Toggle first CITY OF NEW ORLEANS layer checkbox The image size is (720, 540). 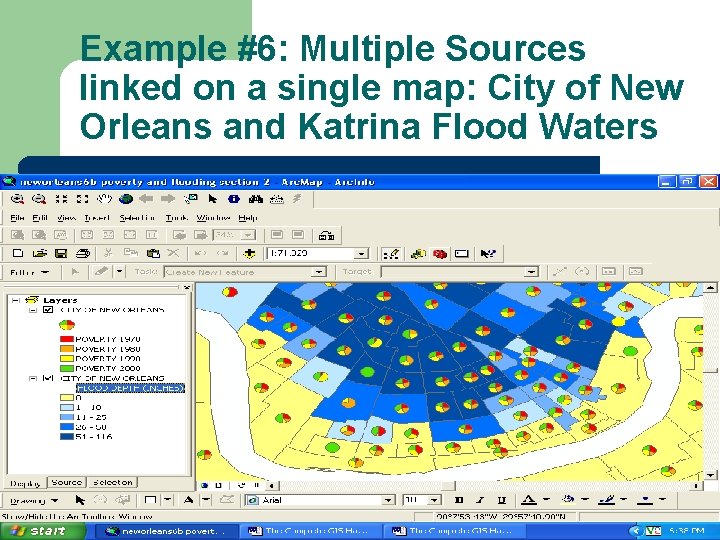[48, 310]
